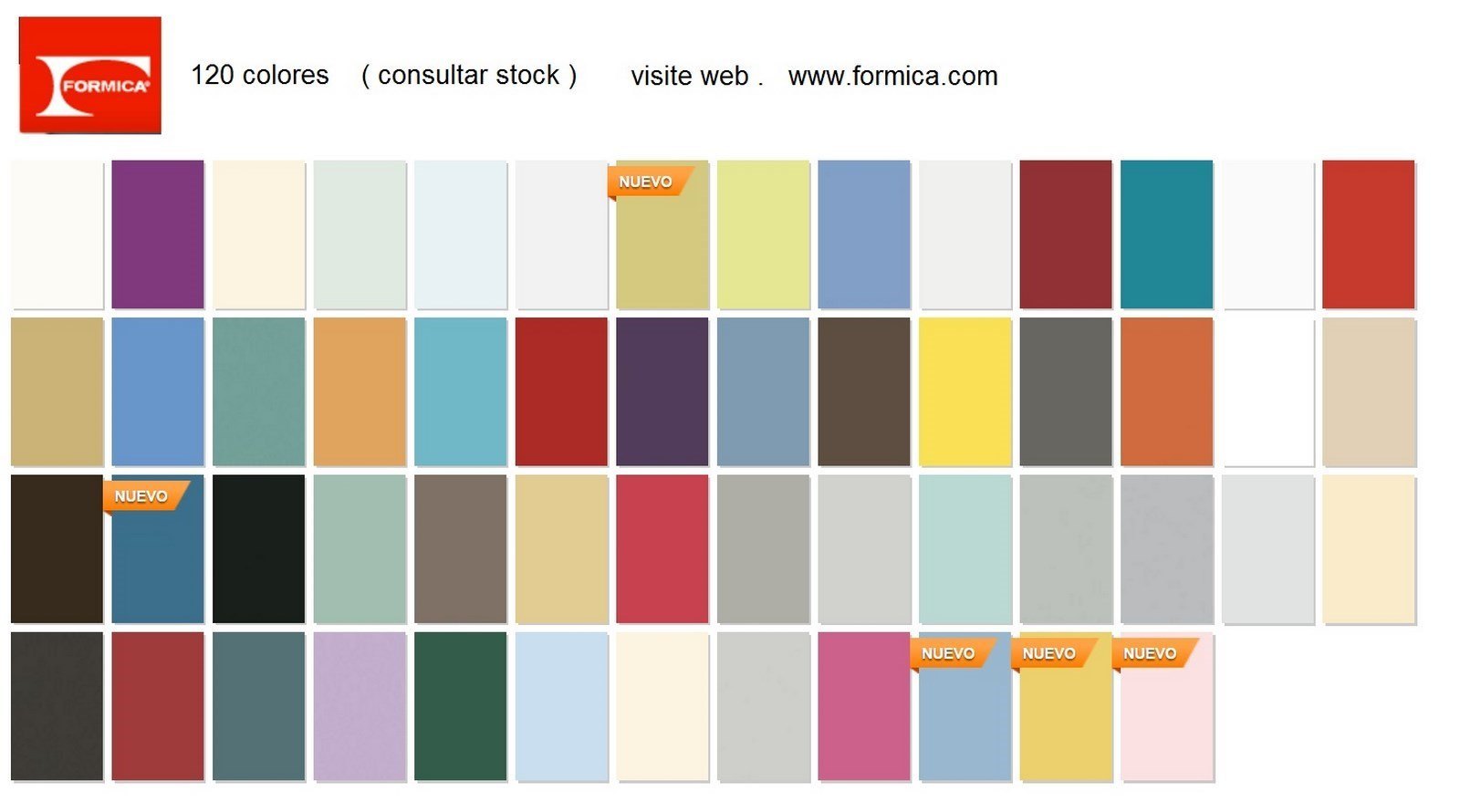Screen dimensions: 1460x812
Task: Pick the magenta pink color swatch
Action: pos(863,706)
